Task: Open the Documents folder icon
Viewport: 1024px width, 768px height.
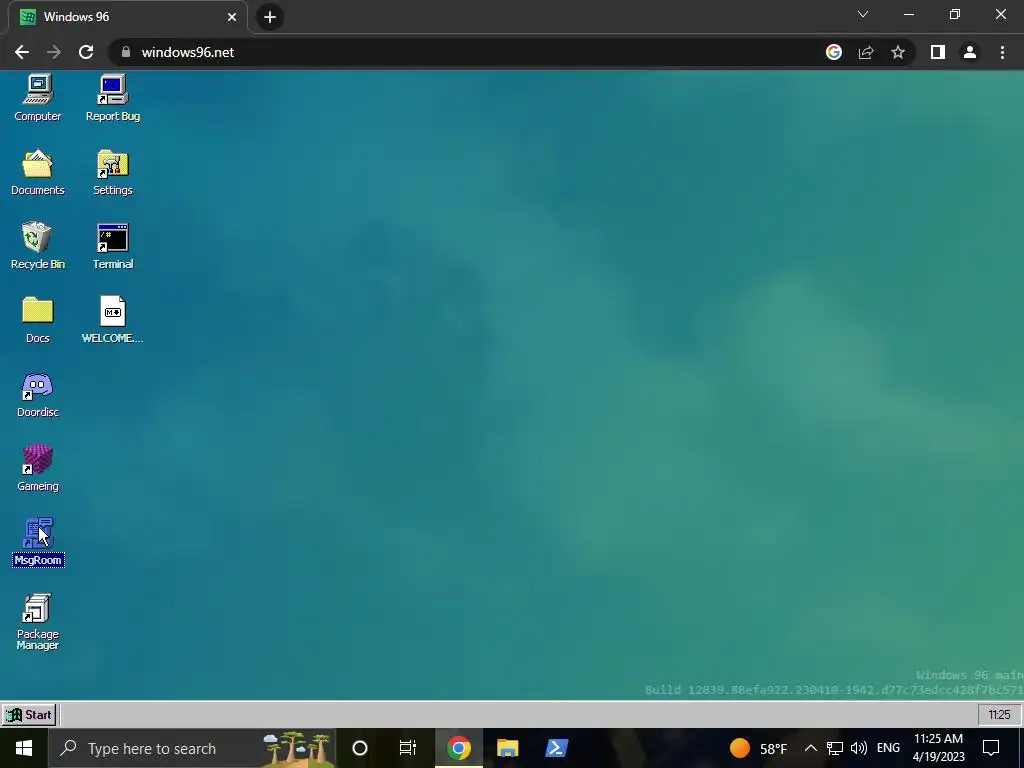Action: point(38,172)
